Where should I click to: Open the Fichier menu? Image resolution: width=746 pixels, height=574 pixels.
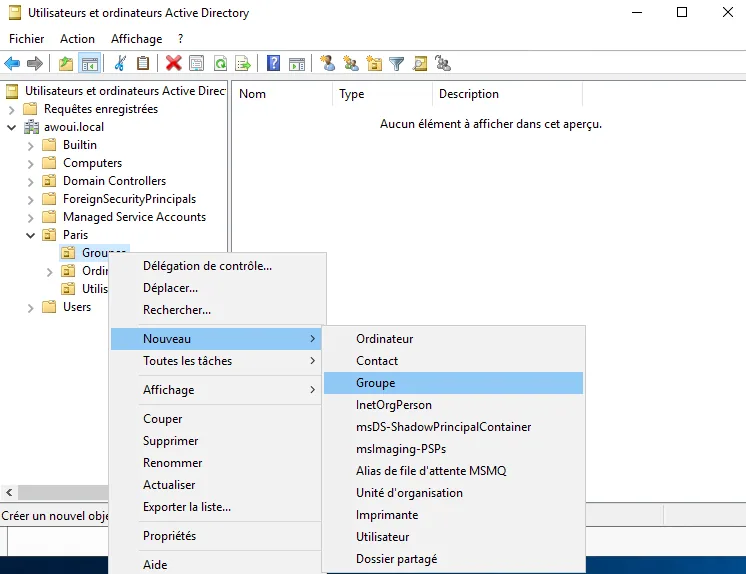click(x=27, y=39)
